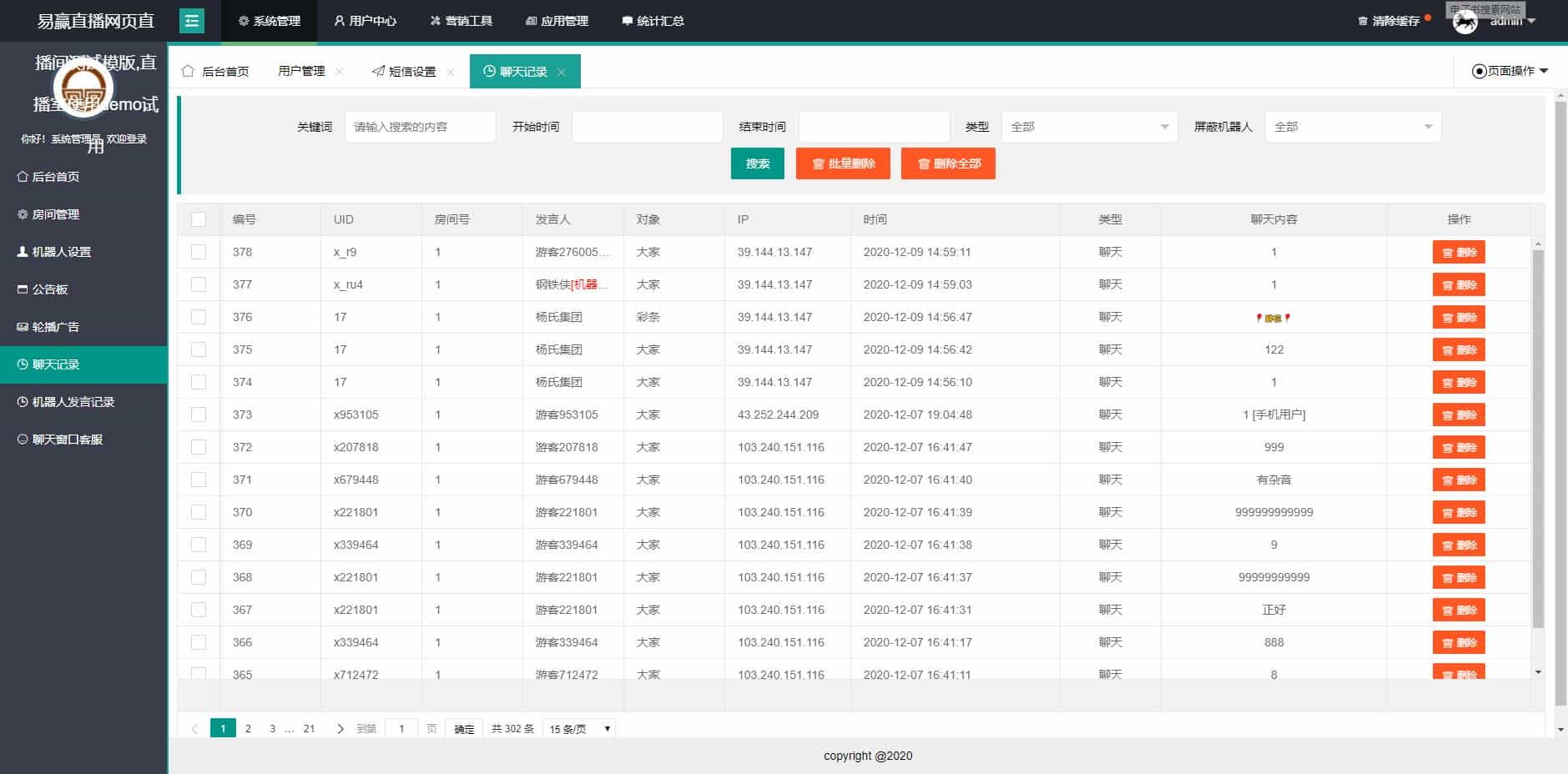1568x774 pixels.
Task: Open 公告板 in the sidebar
Action: pyautogui.click(x=83, y=289)
